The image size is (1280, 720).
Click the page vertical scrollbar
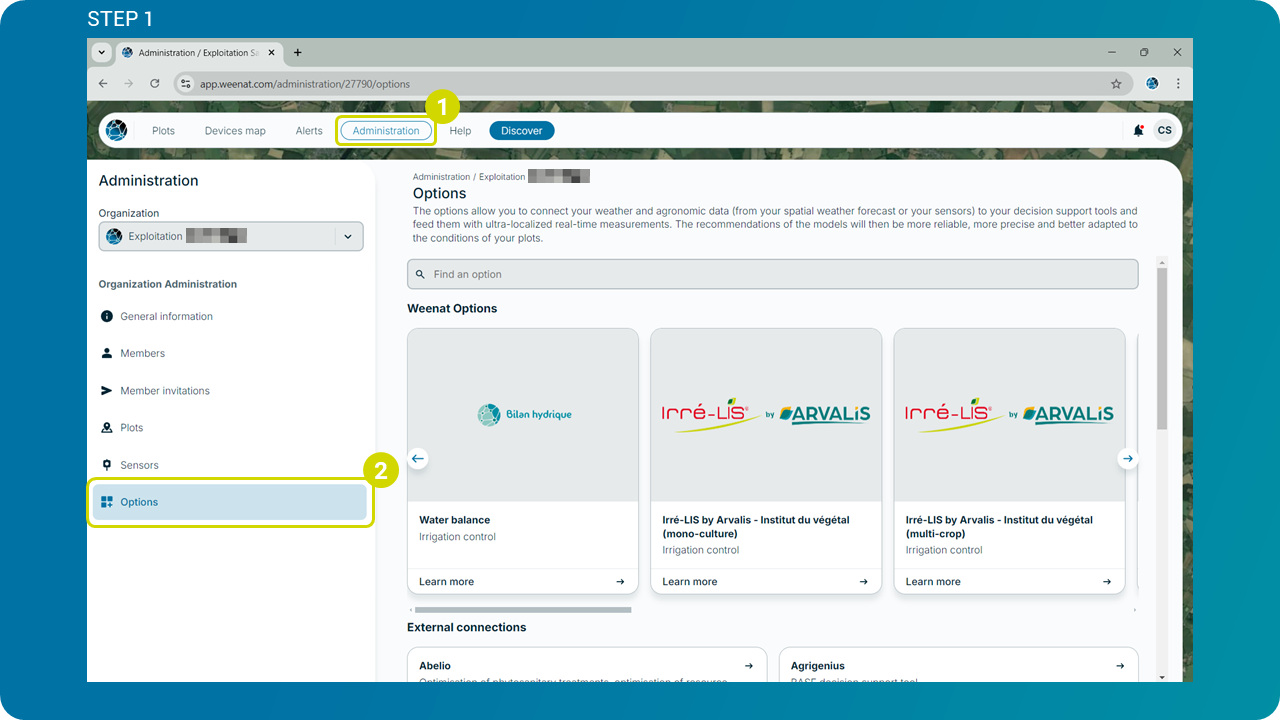tap(1161, 350)
